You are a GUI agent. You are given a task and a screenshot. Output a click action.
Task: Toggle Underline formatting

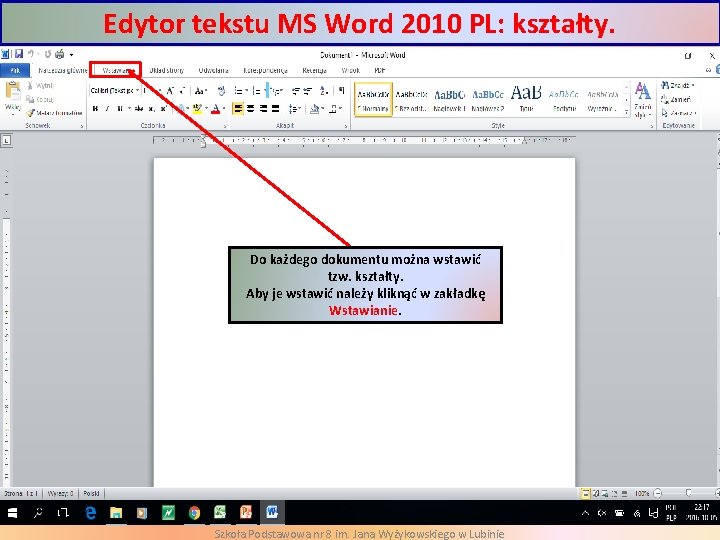120,109
